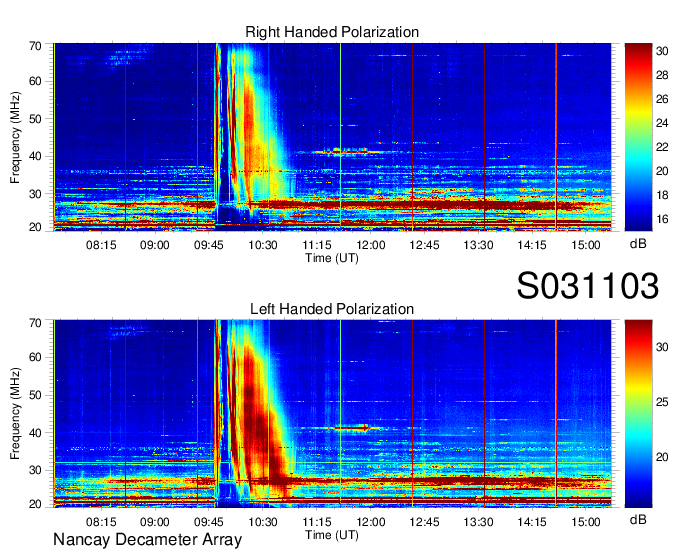Click the 10:30 time tick of the Left Handed plot

(x=263, y=522)
